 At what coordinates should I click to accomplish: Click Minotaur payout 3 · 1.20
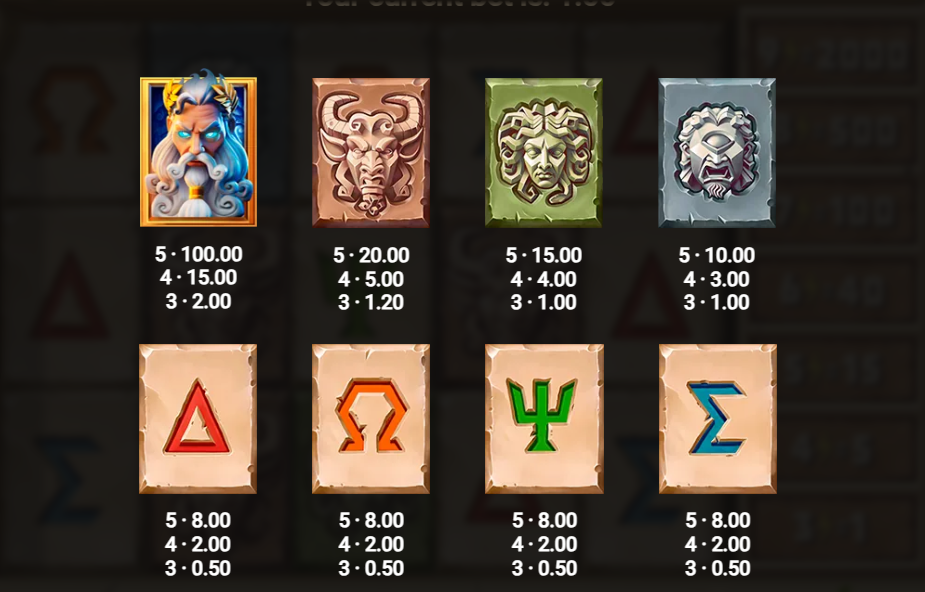[x=371, y=302]
